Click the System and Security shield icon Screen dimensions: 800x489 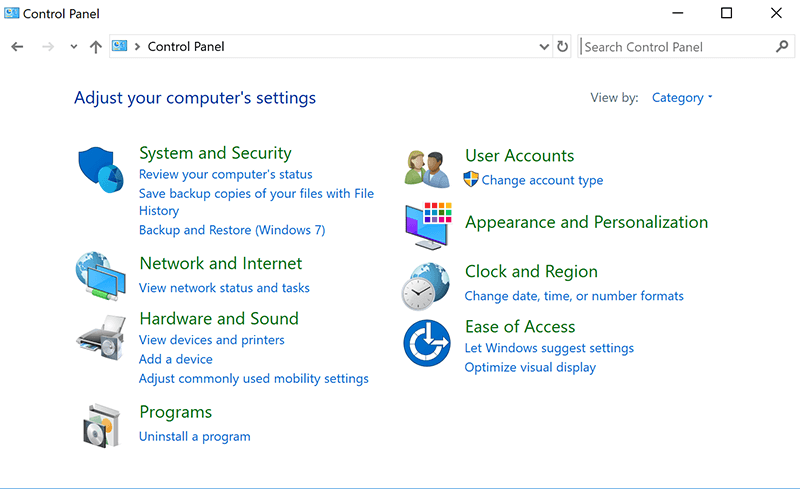101,166
